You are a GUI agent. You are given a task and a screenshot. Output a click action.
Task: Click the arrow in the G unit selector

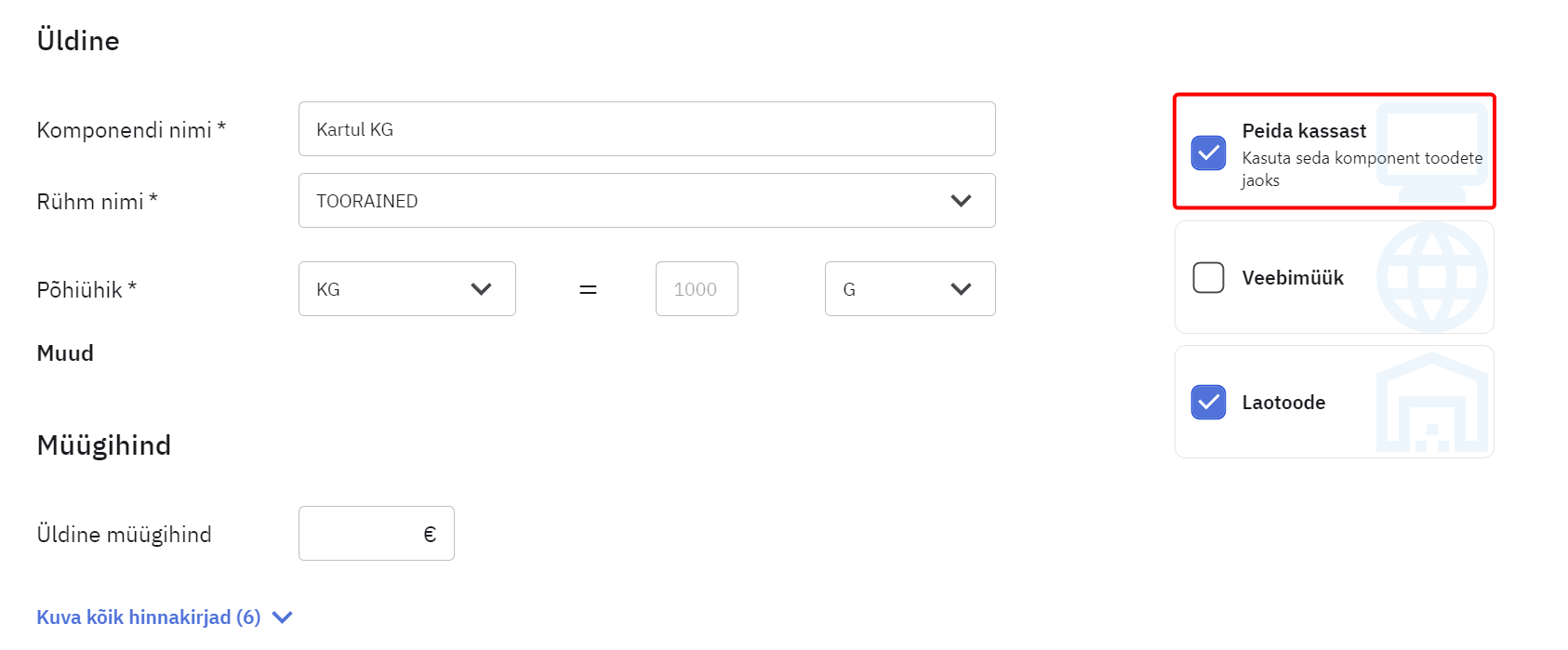point(961,289)
